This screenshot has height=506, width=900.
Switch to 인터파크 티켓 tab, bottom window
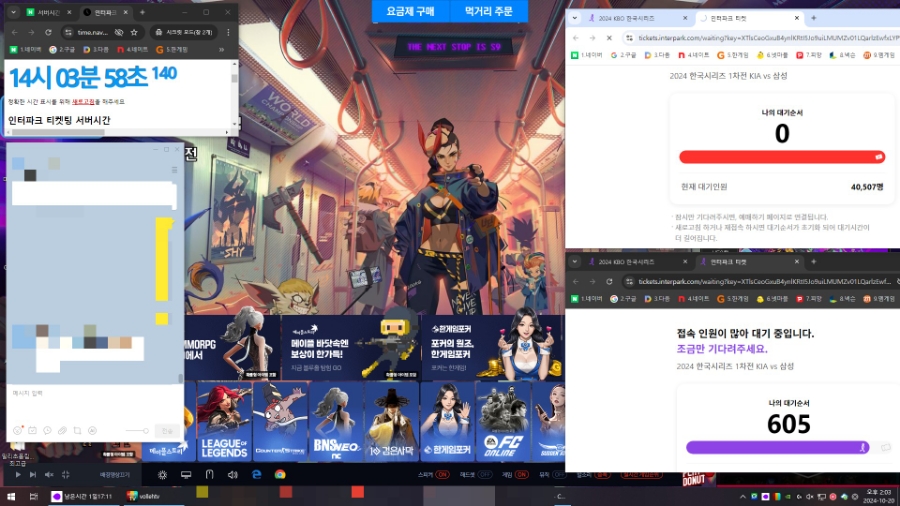tap(749, 262)
